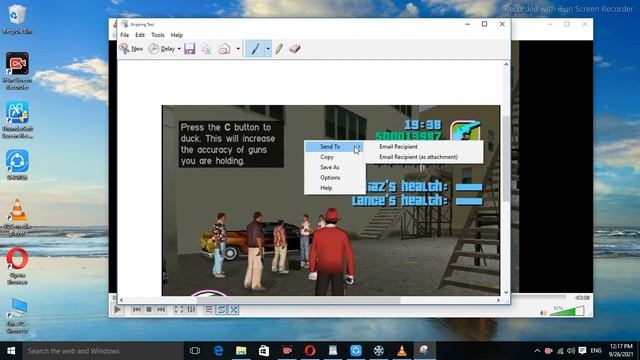Image resolution: width=640 pixels, height=360 pixels.
Task: Click VLC next track button
Action: pyautogui.click(x=161, y=309)
